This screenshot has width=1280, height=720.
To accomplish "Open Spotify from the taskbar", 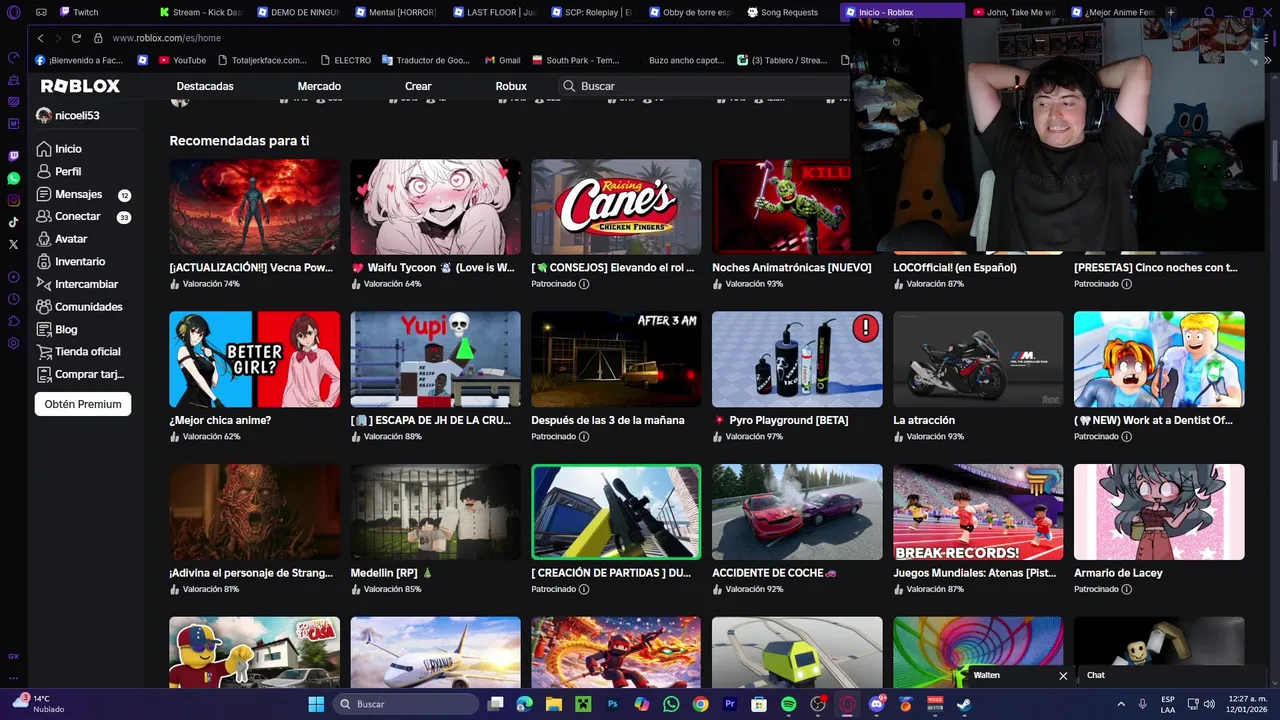I will pos(788,704).
